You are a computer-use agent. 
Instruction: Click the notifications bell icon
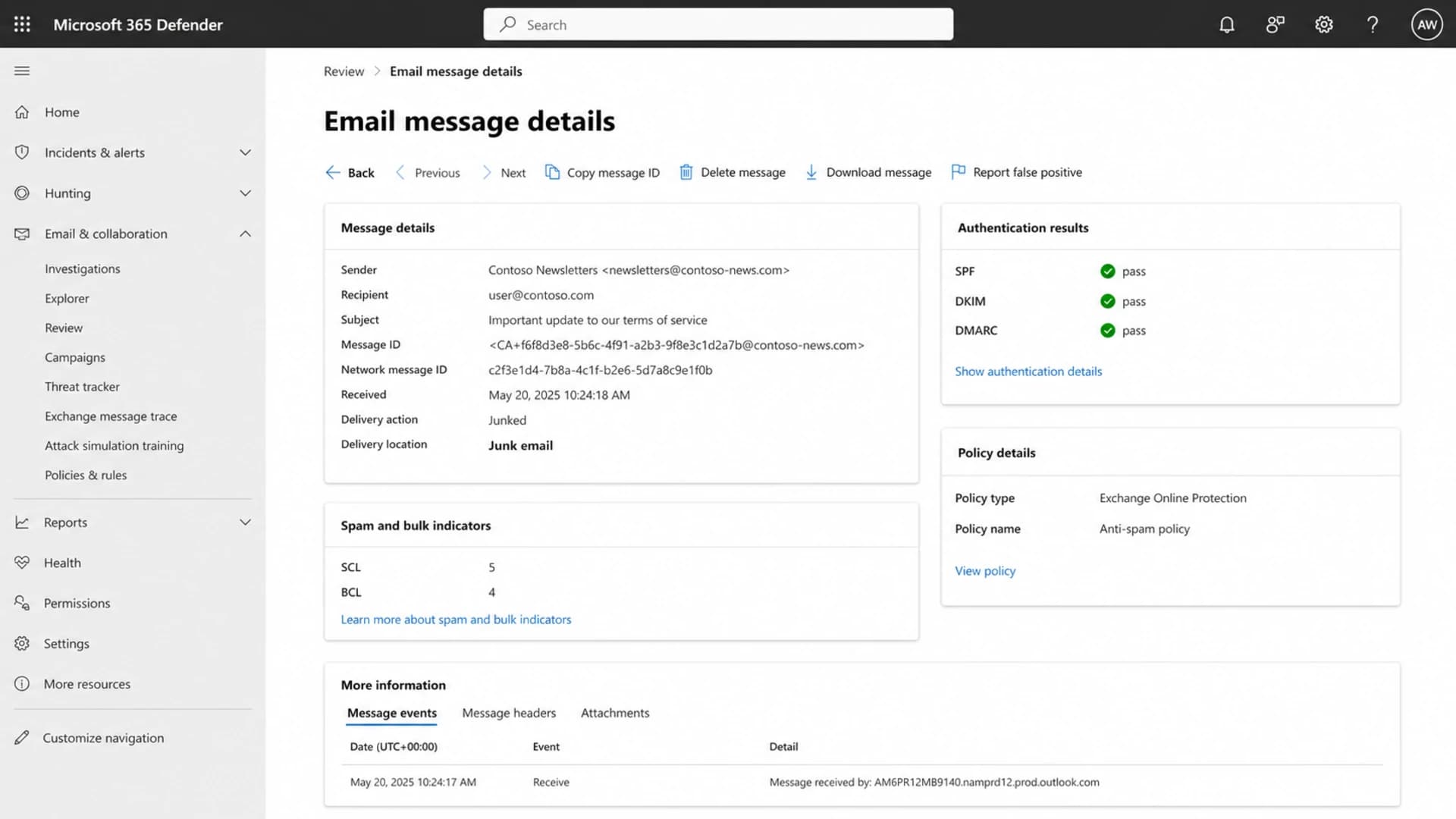coord(1226,24)
